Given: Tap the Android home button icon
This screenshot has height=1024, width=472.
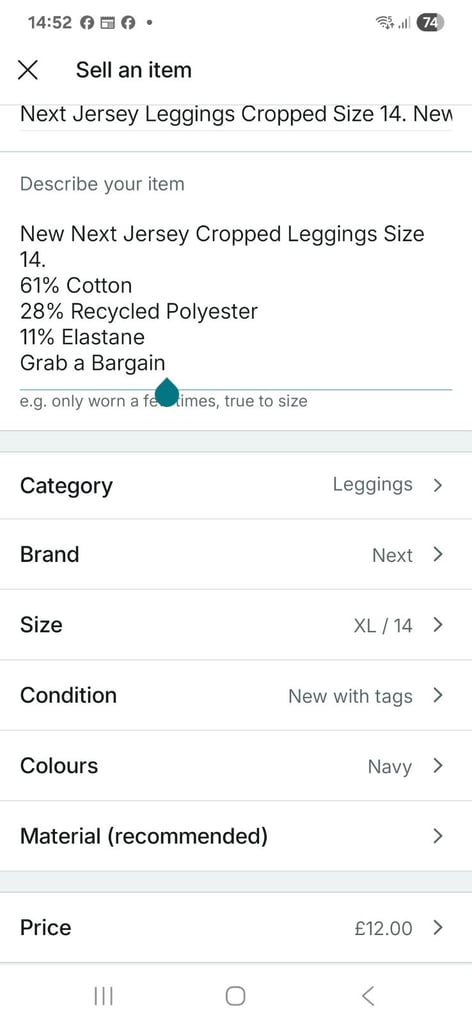Looking at the screenshot, I should tap(235, 995).
